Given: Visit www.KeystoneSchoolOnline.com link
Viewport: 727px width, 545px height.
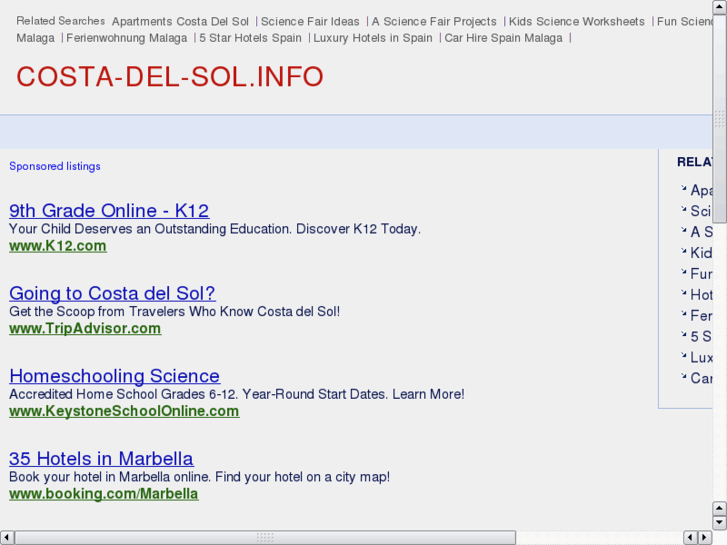Looking at the screenshot, I should click(124, 411).
